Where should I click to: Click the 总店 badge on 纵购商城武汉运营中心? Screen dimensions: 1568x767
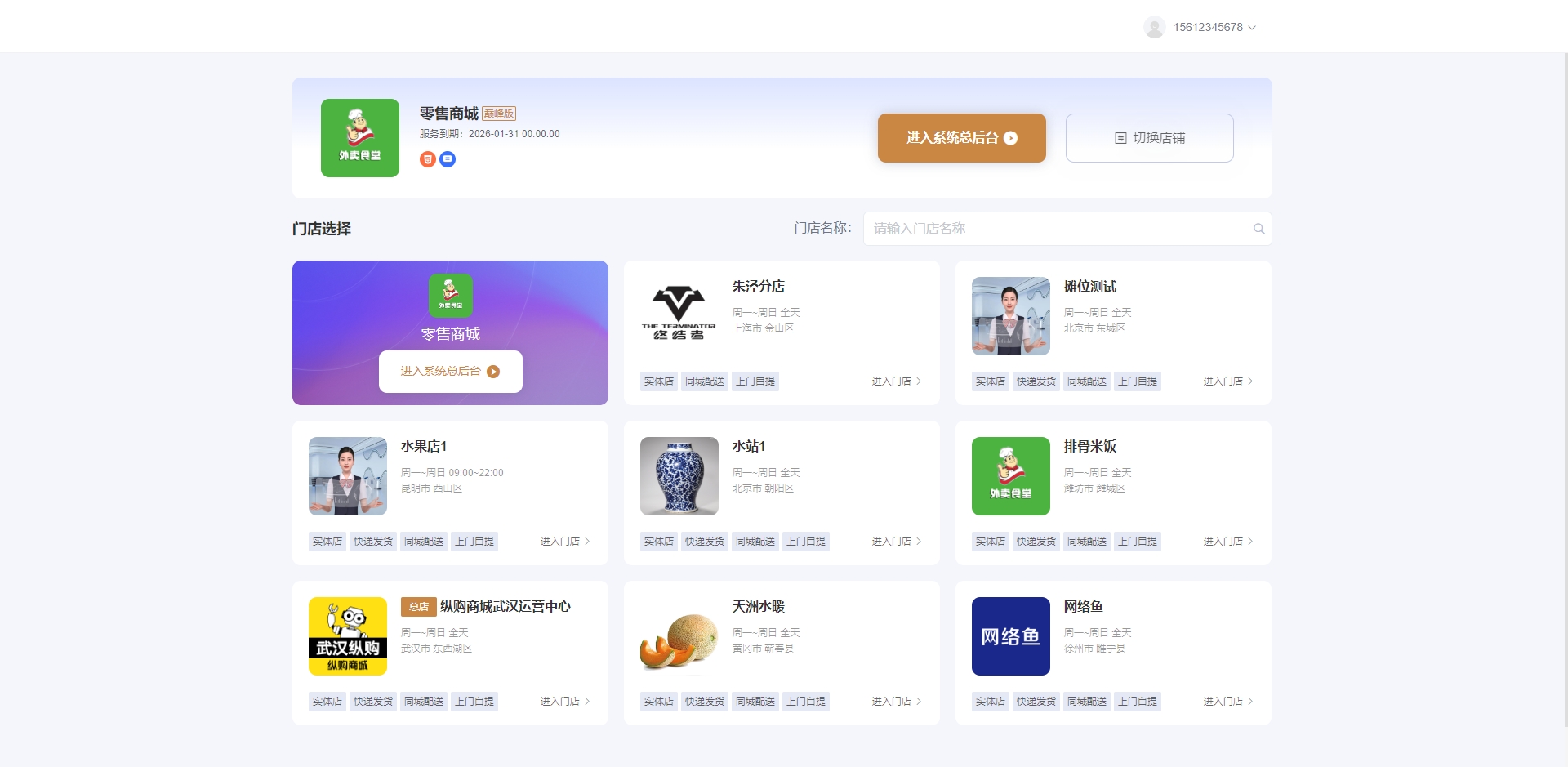pyautogui.click(x=418, y=607)
